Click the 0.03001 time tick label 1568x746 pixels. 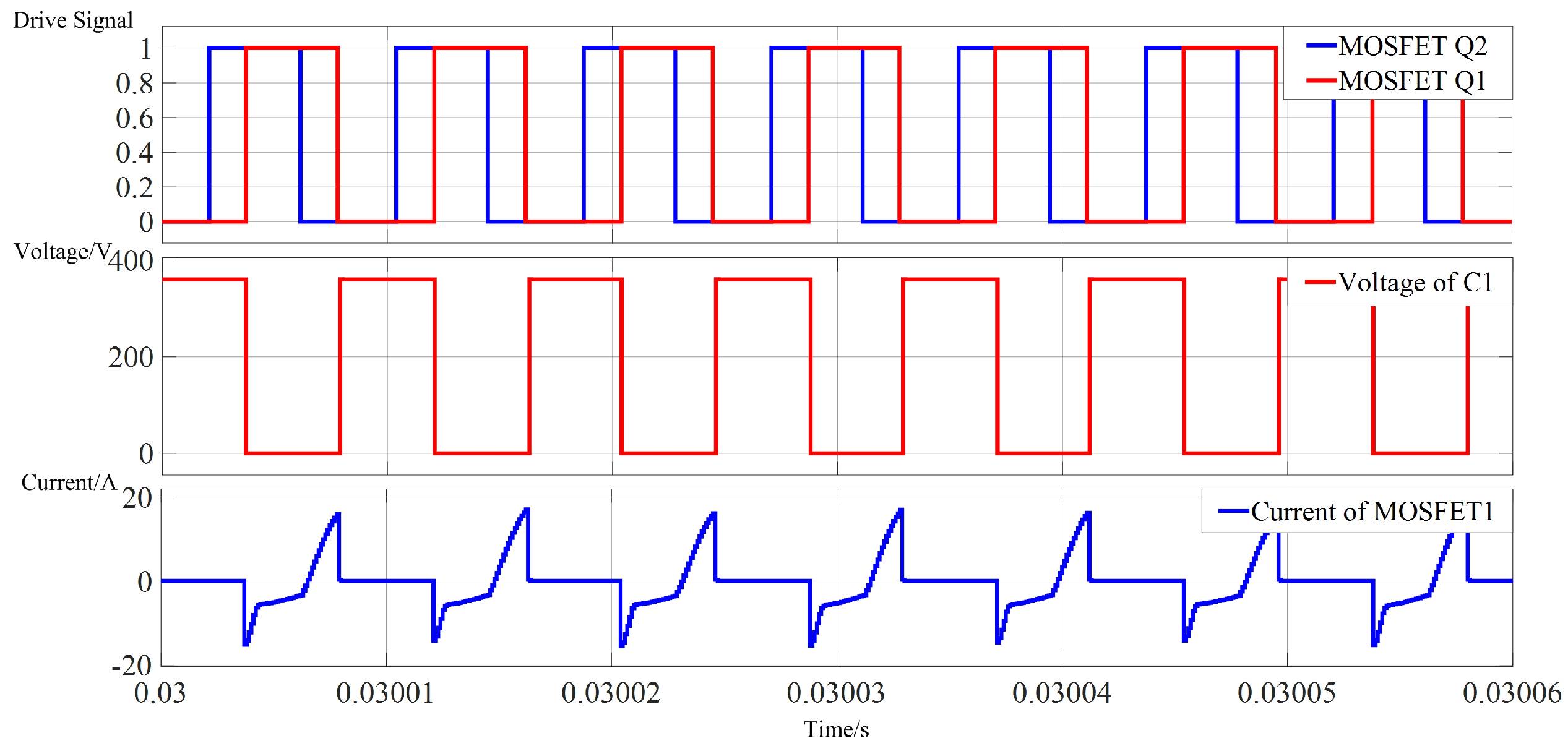pos(385,693)
